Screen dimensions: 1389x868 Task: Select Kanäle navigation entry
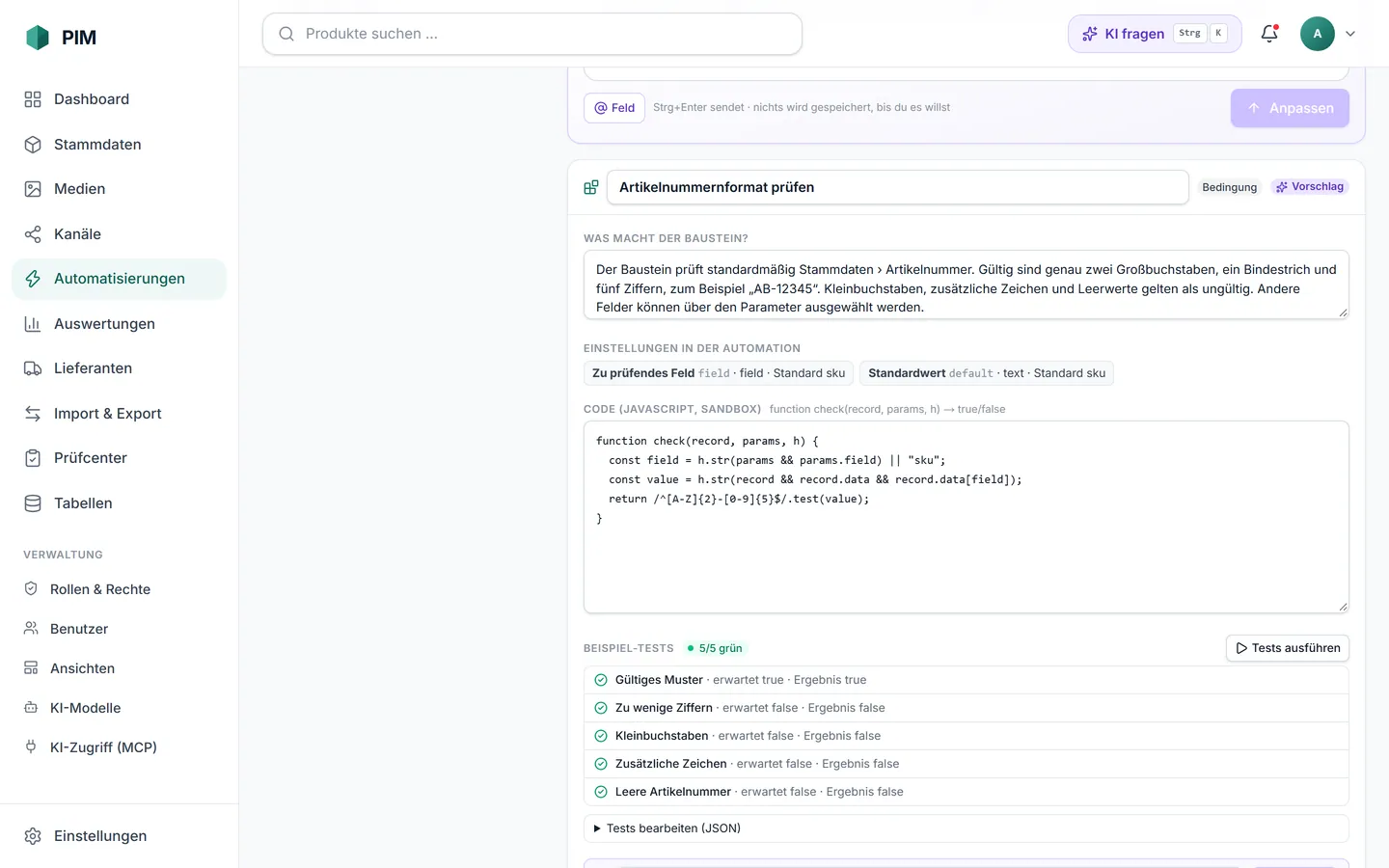click(x=119, y=234)
